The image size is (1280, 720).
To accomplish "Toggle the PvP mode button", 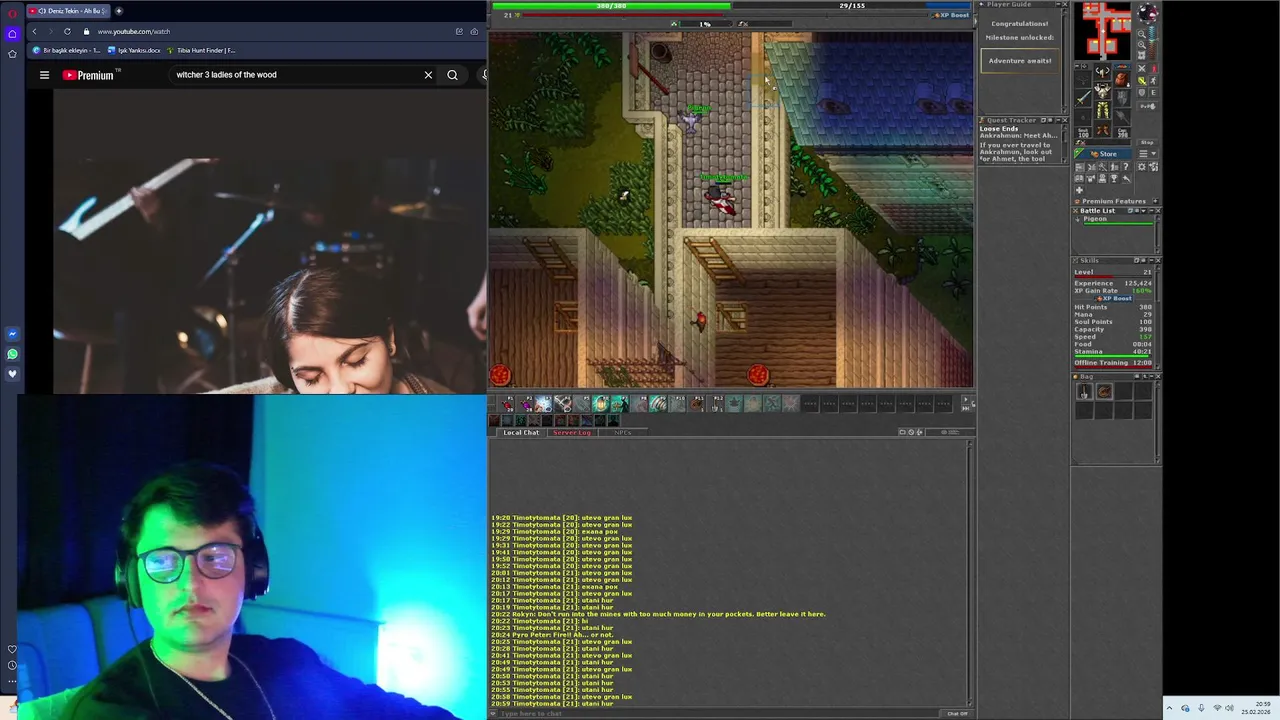I will coord(1147,106).
